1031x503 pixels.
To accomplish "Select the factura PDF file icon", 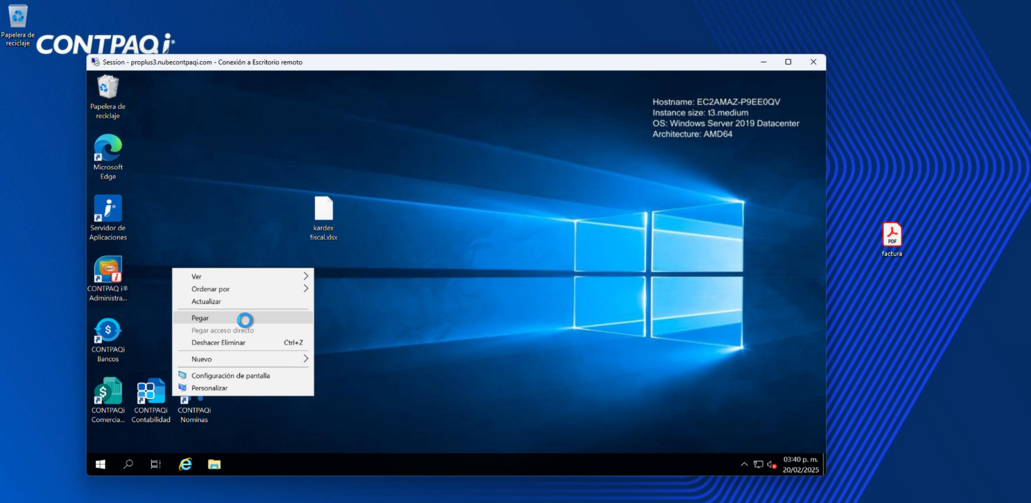I will (891, 235).
